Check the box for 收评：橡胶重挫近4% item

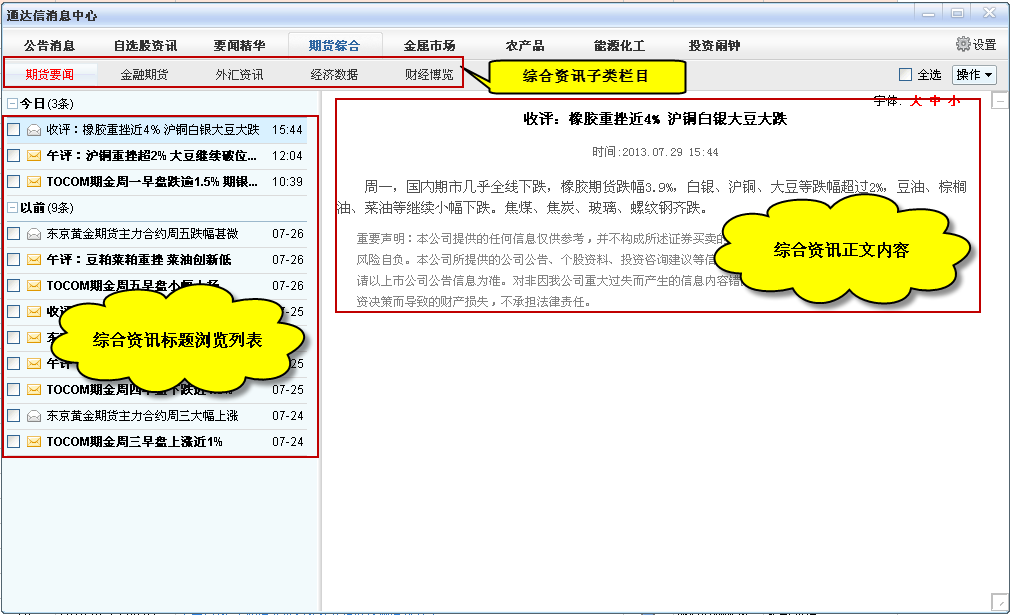13,130
